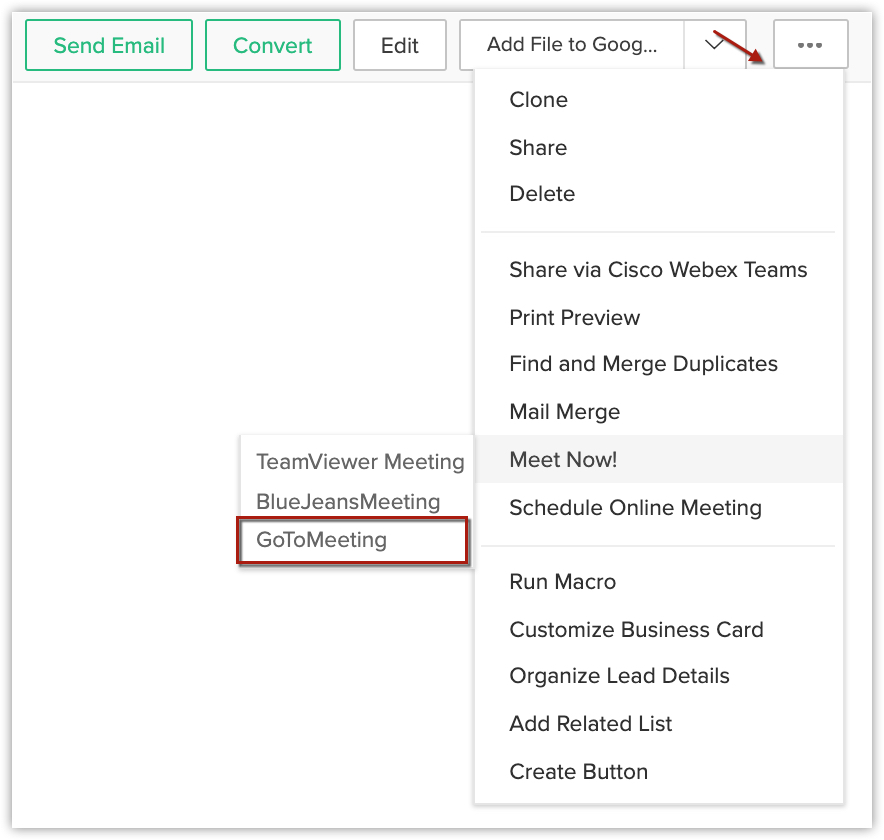Expand the Meet Now! submenu
Viewport: 884px width, 840px height.
(x=563, y=460)
